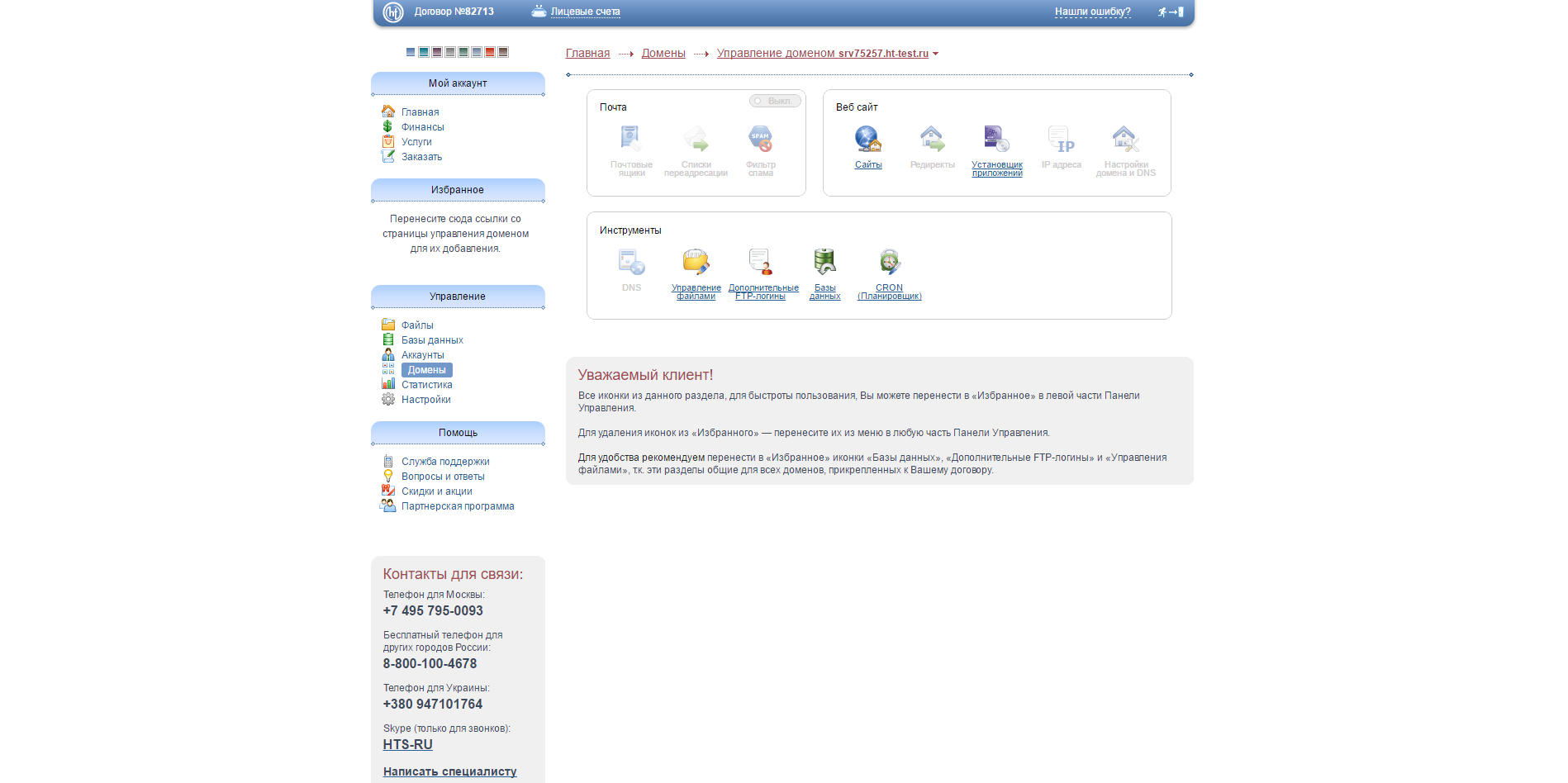Click the Редиректы icon in Веб сайт
Image resolution: width=1568 pixels, height=783 pixels.
pos(932,139)
